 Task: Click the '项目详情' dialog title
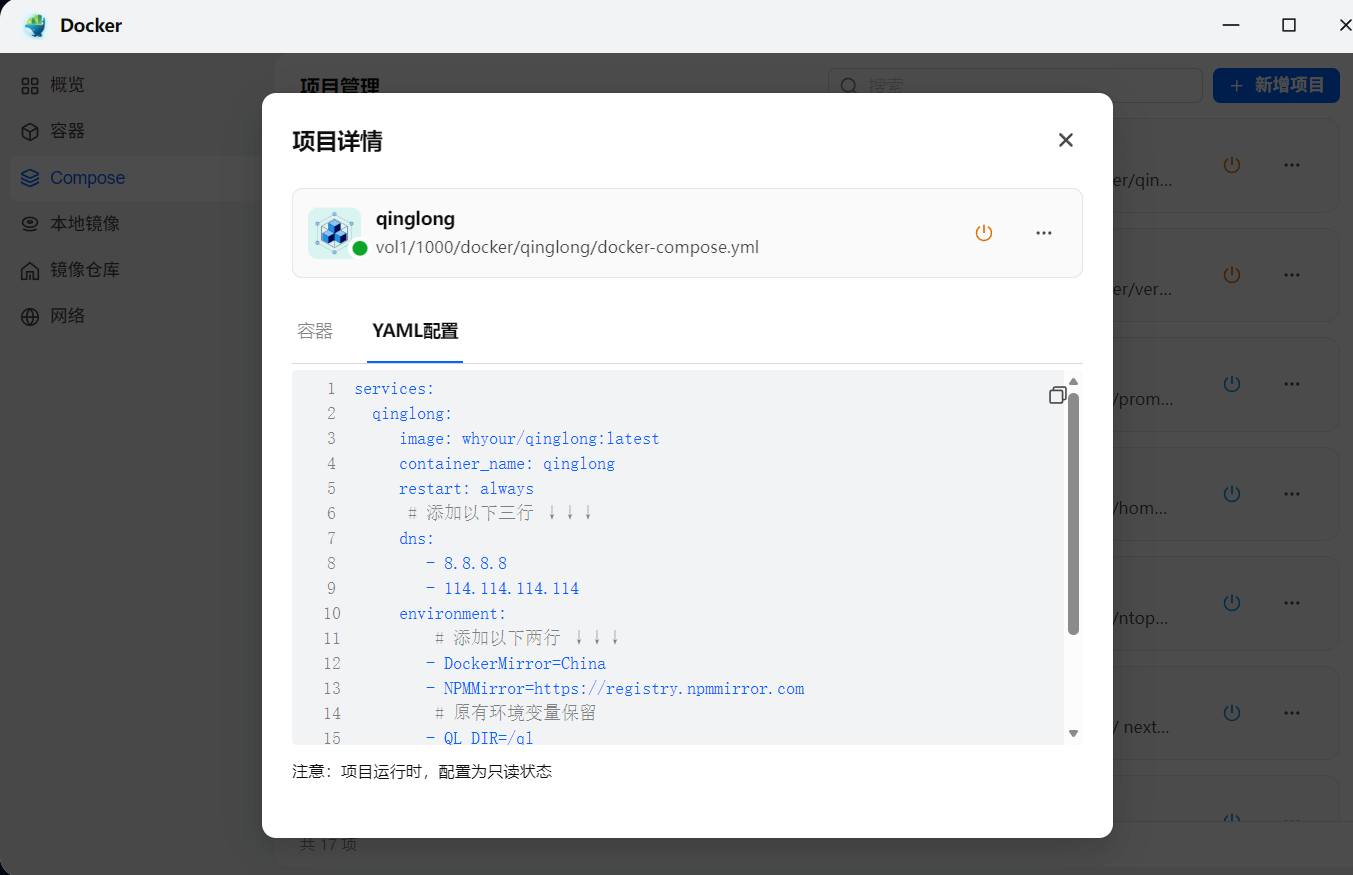(337, 141)
